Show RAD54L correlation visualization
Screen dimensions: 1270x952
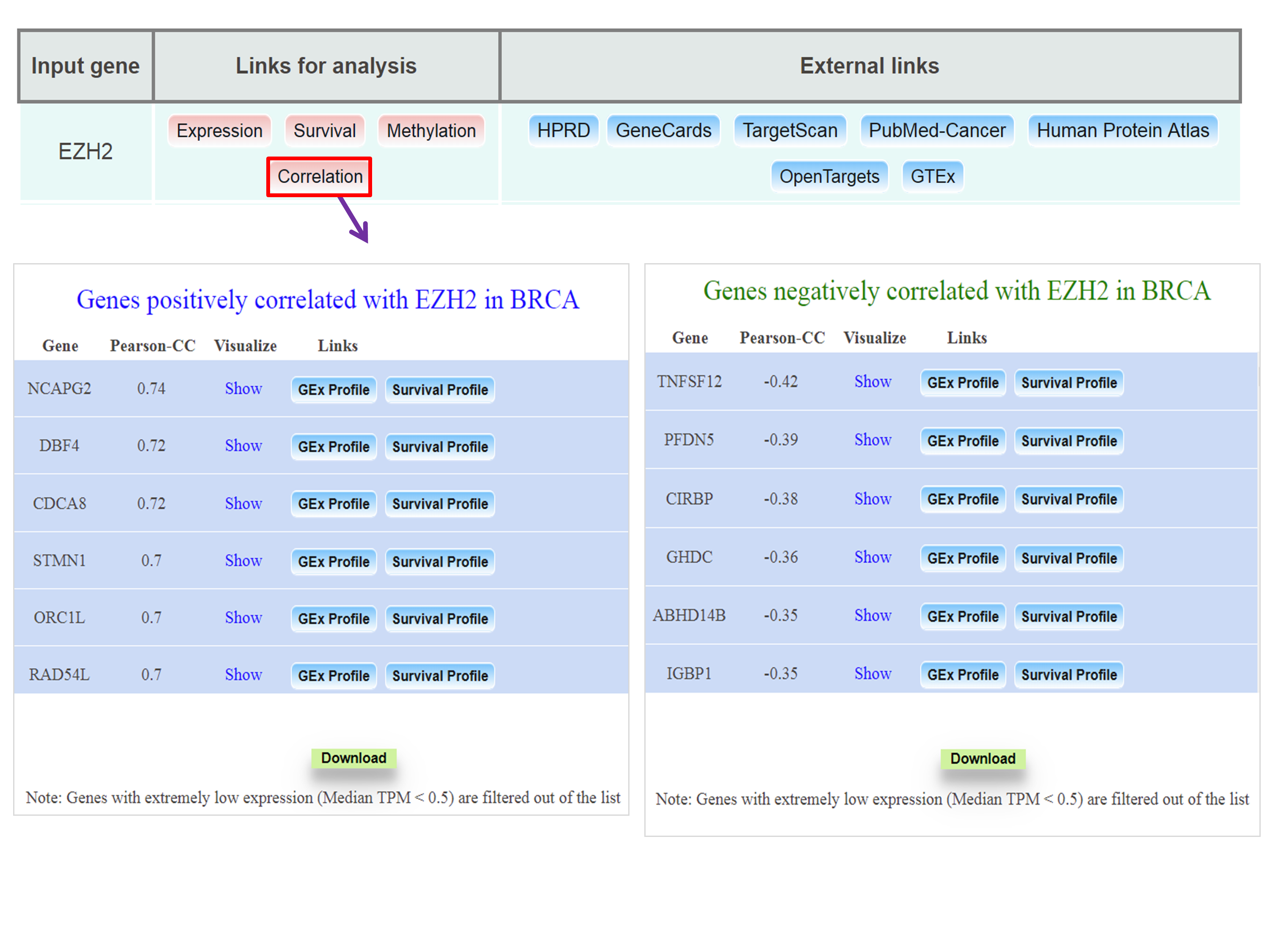pos(243,674)
